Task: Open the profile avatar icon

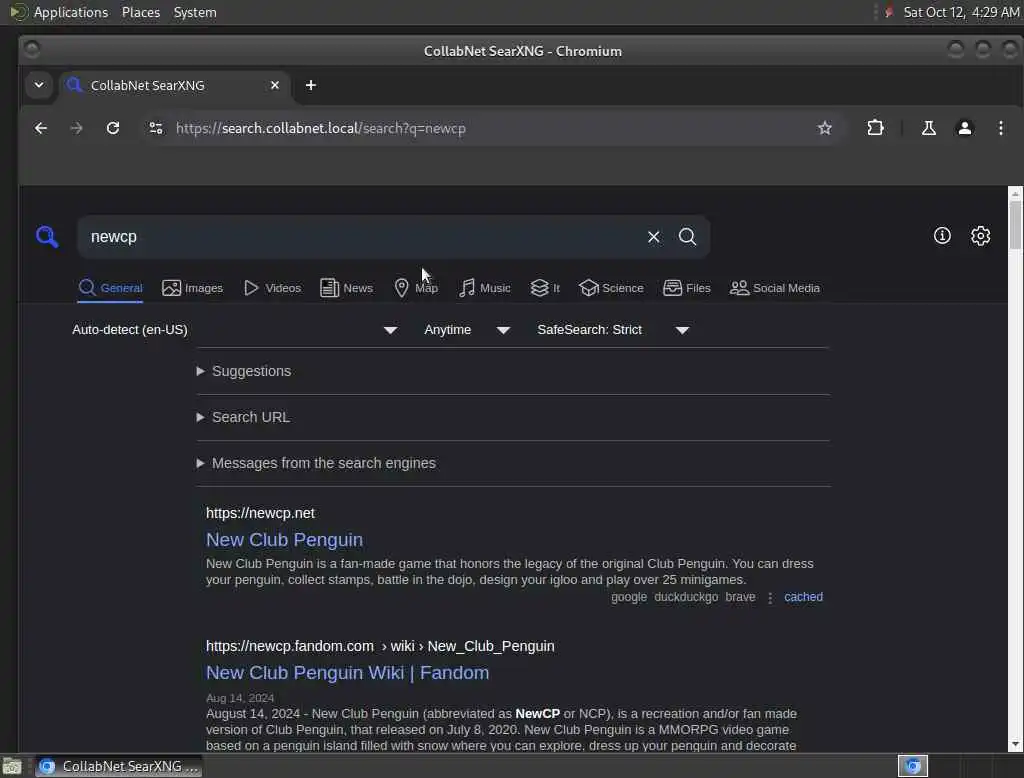Action: click(x=964, y=128)
